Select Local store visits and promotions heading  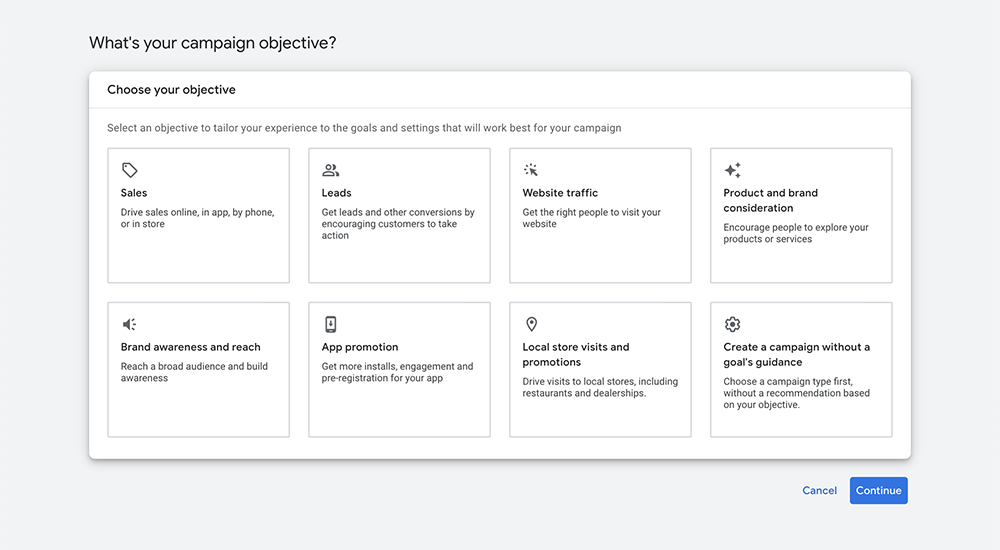click(576, 354)
